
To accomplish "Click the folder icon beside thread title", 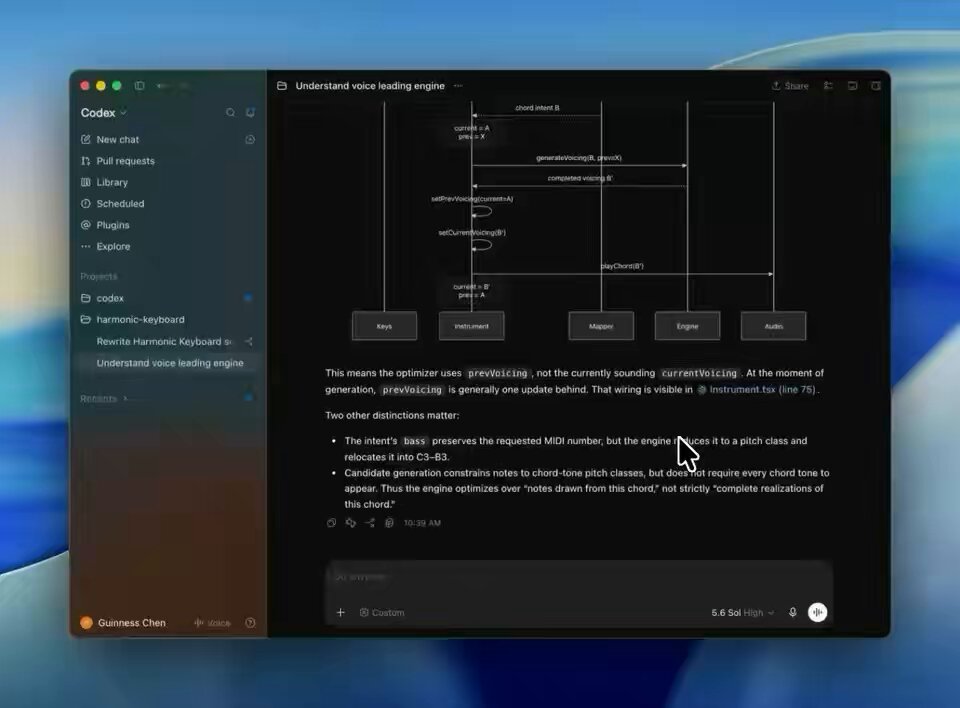I will coord(282,86).
